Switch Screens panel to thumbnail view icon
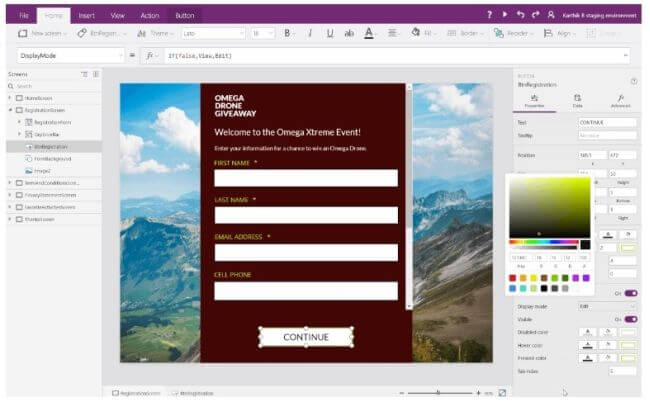Image resolution: width=650 pixels, height=411 pixels. pyautogui.click(x=96, y=74)
